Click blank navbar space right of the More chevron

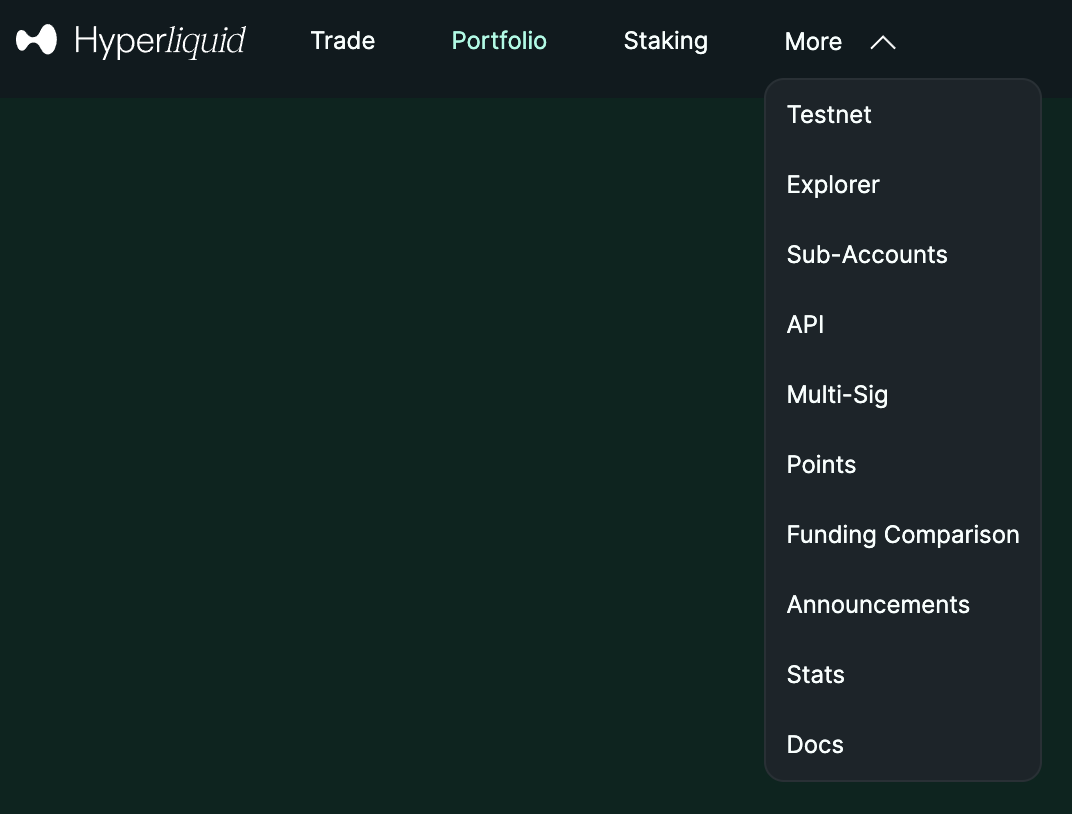(990, 41)
